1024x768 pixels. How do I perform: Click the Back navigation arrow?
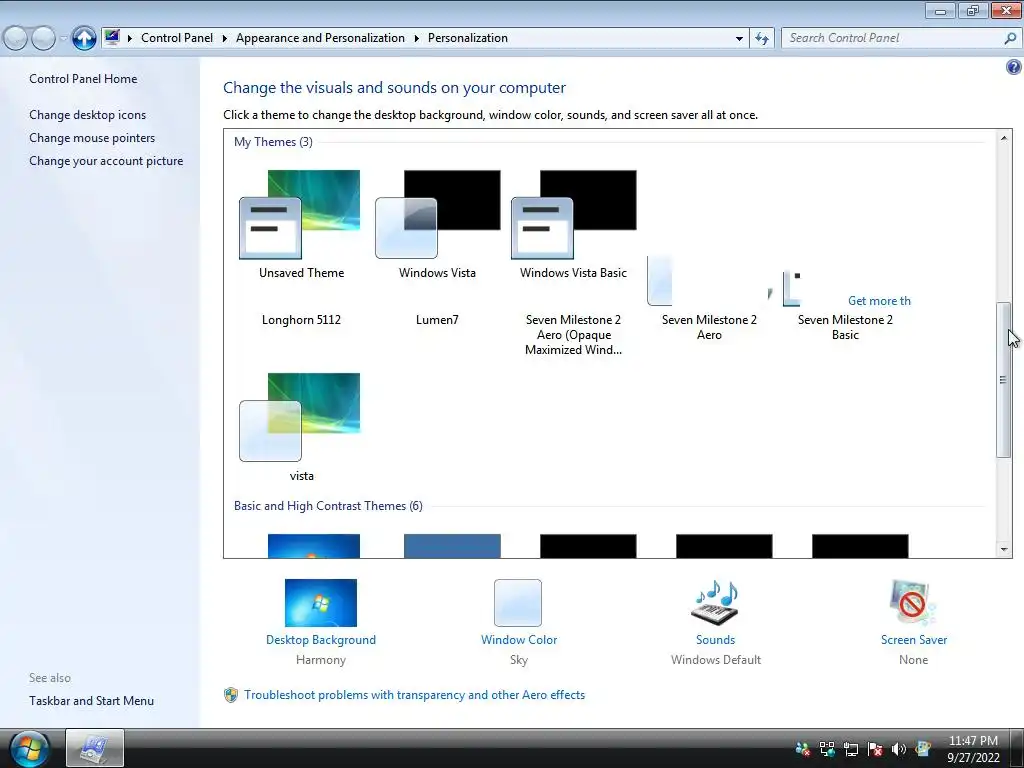(x=16, y=39)
